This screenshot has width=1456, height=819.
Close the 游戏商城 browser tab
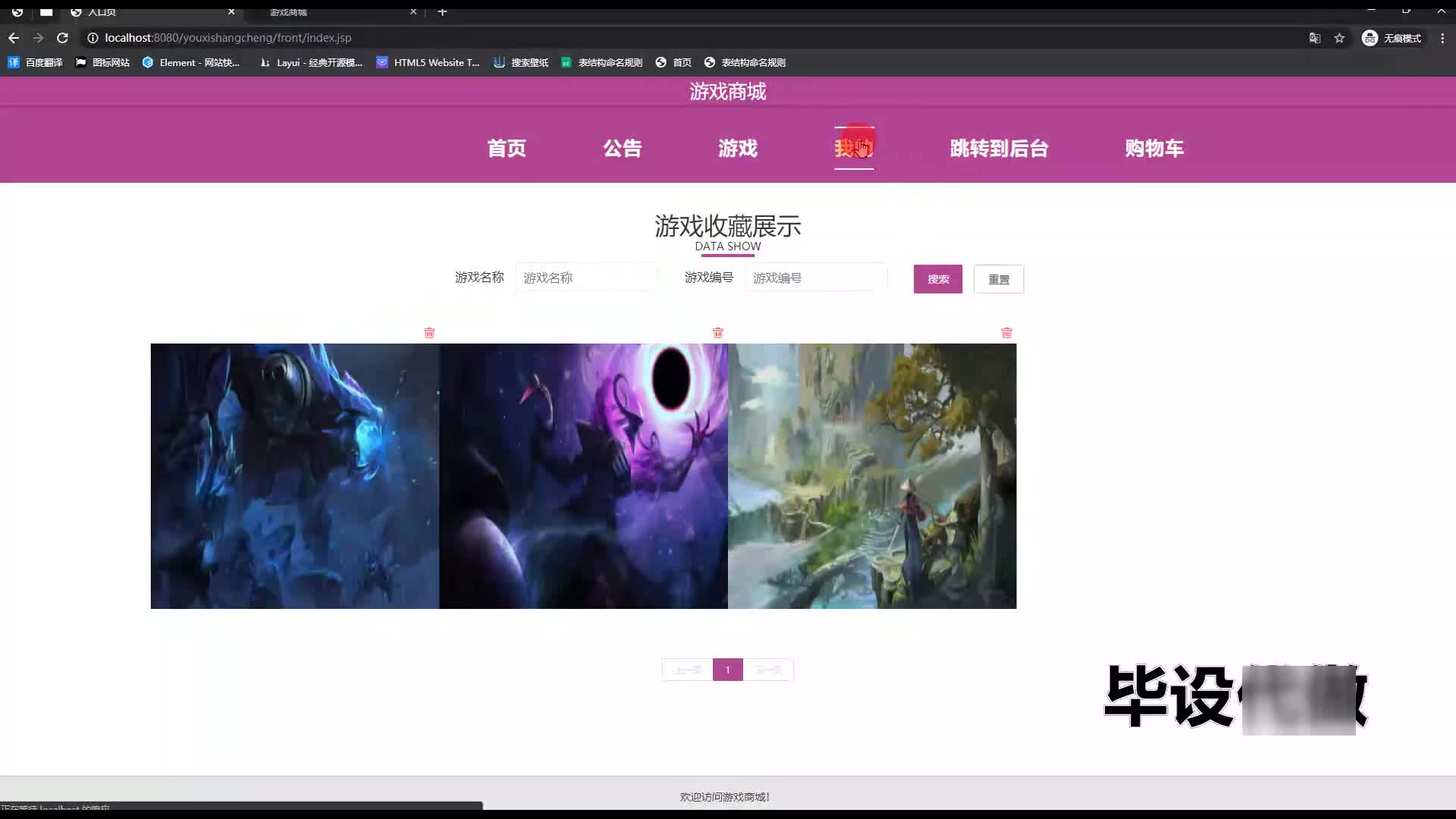pos(413,11)
